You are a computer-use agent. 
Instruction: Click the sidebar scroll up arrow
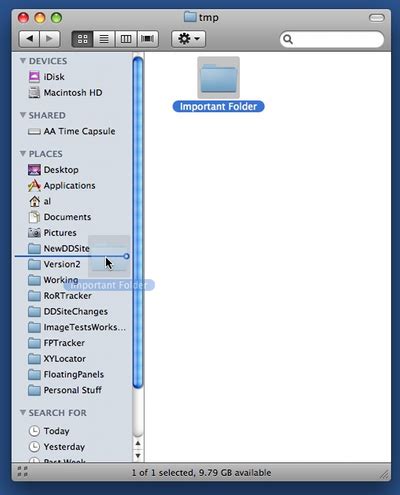pos(138,443)
